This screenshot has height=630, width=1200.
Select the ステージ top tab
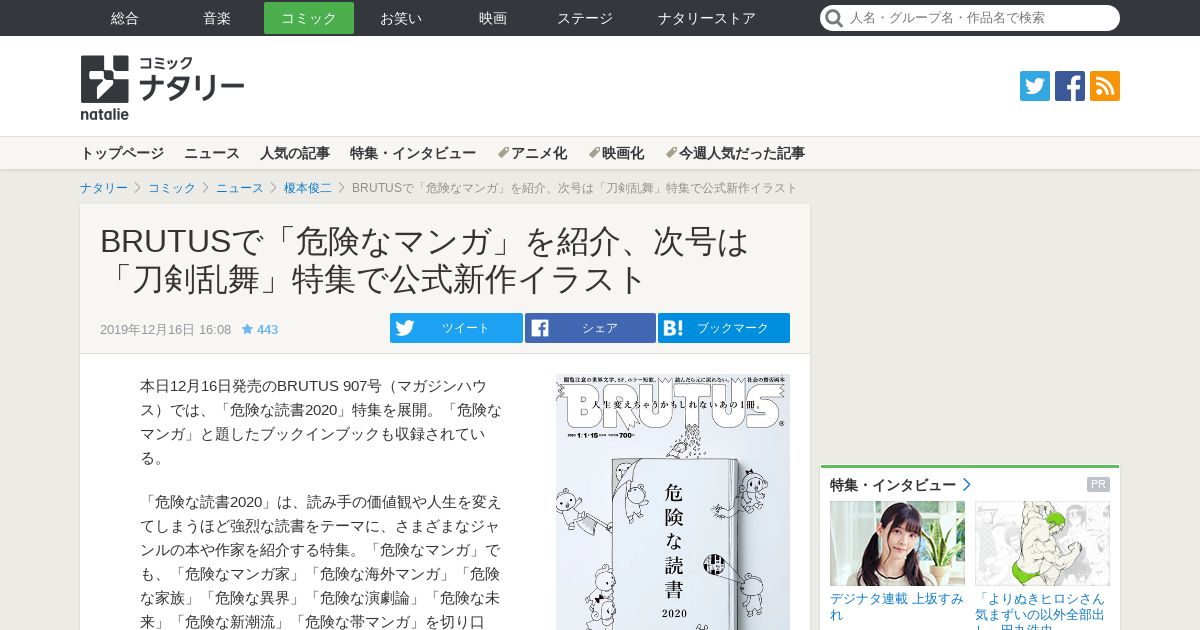[585, 18]
